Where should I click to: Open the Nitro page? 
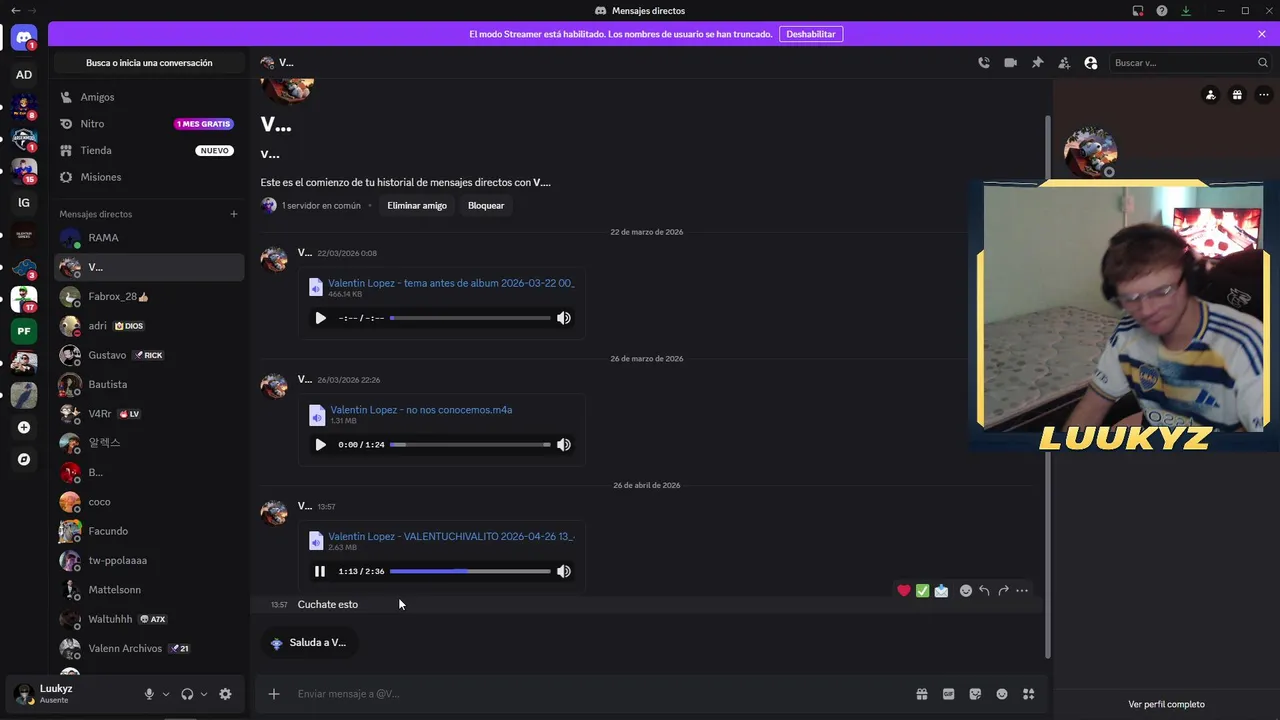149,124
